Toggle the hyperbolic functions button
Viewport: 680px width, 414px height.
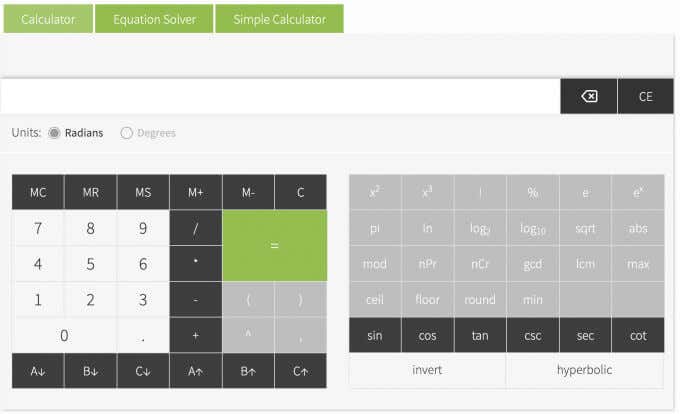coord(584,370)
